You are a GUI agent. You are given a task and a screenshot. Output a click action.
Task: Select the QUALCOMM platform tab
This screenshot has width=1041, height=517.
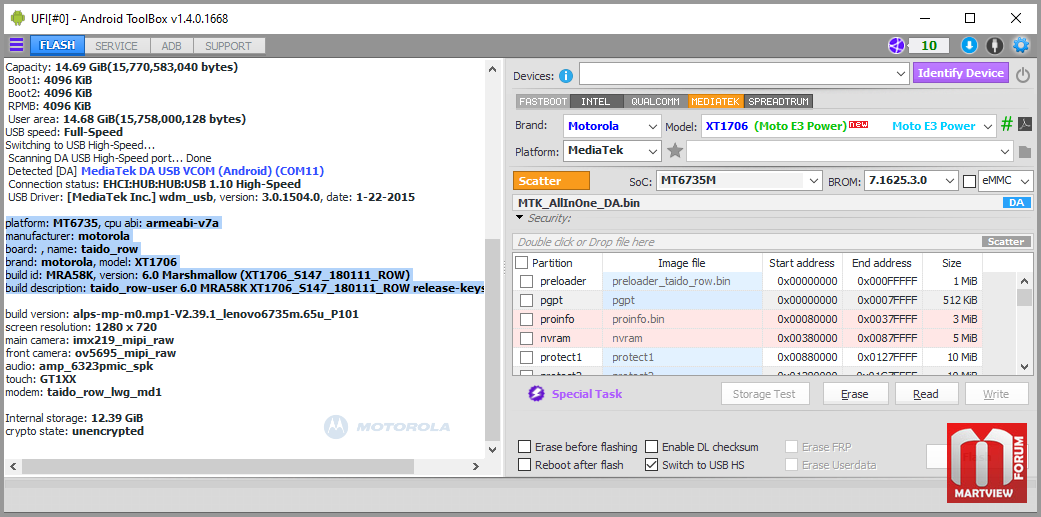point(655,102)
